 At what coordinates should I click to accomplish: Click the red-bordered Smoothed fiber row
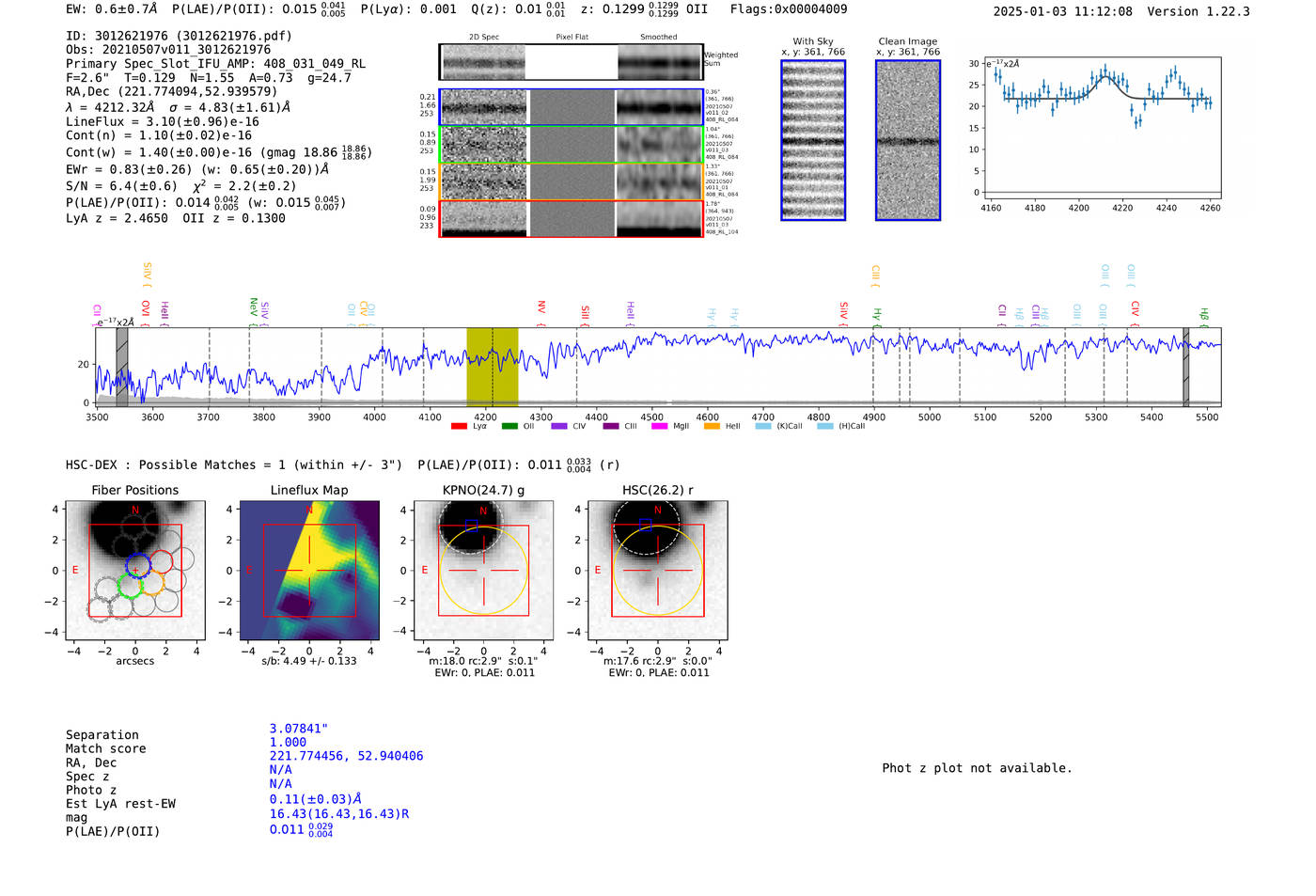pos(659,218)
